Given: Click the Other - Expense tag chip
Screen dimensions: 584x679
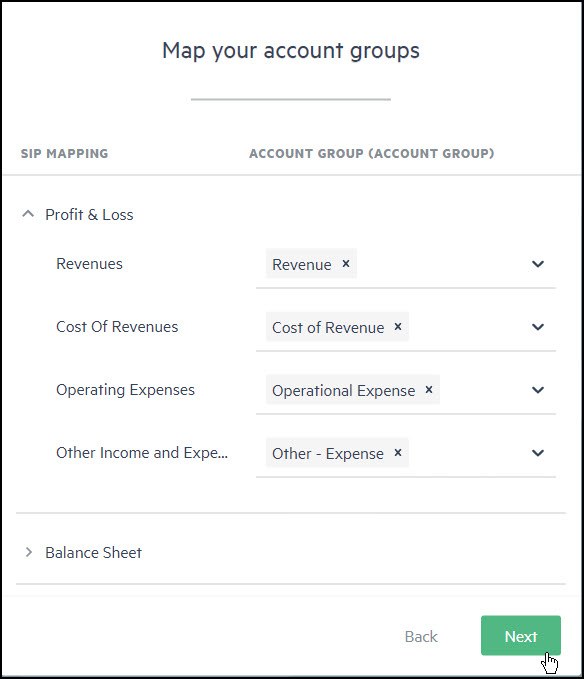Looking at the screenshot, I should coord(337,453).
